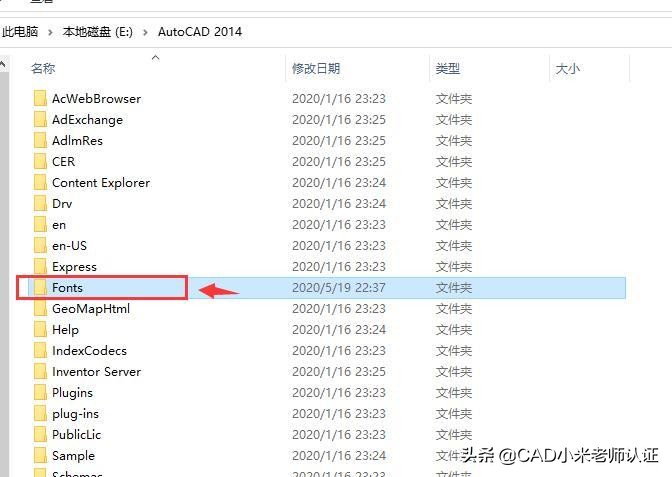Screen dimensions: 672x477
Task: Select the CER folder icon
Action: tap(40, 161)
